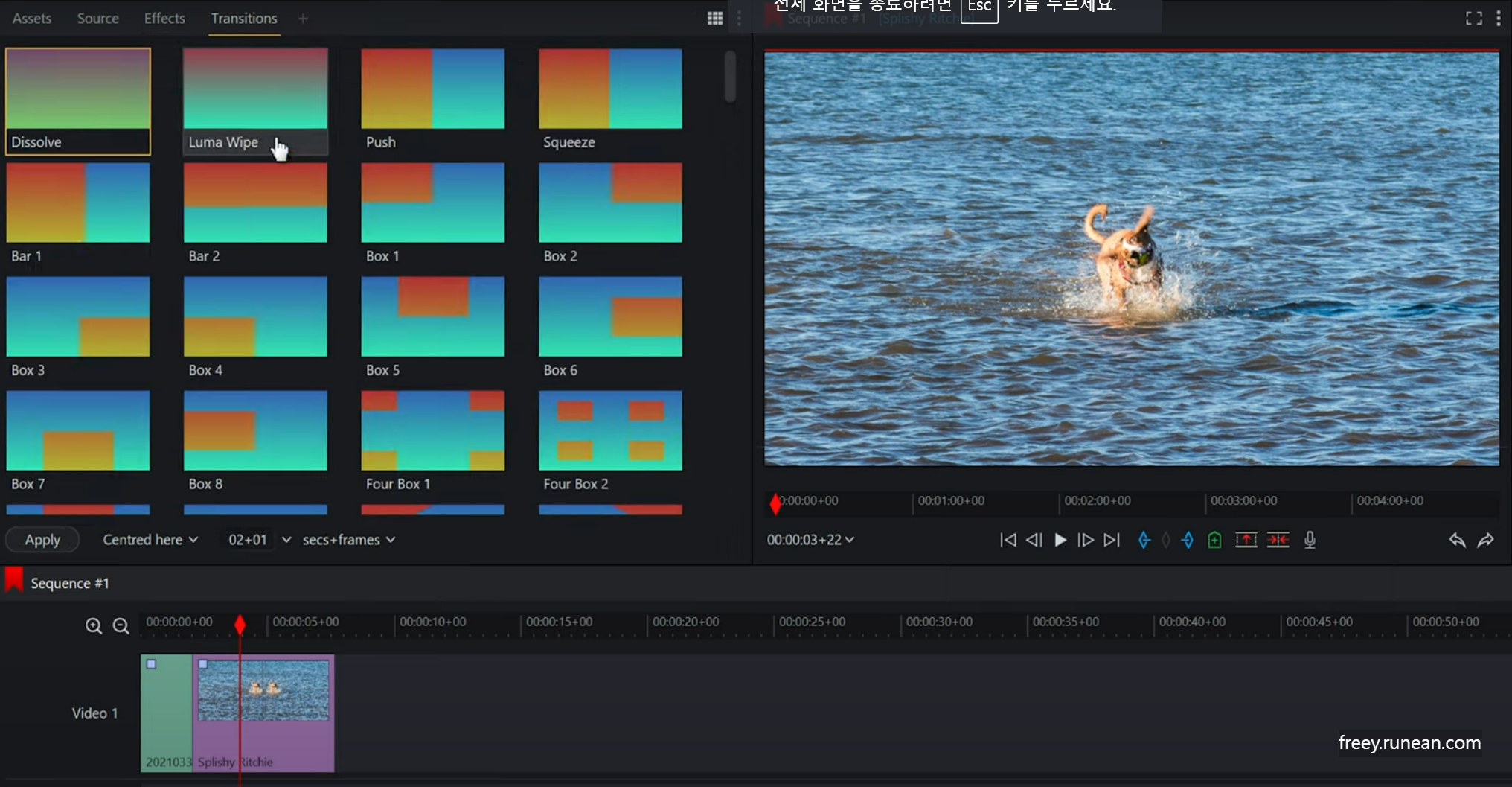Choose the Box 4 transition

tap(255, 329)
